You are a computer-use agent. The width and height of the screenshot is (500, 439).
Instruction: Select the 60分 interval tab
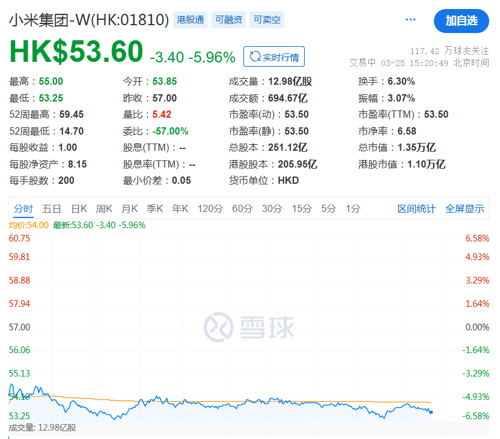pyautogui.click(x=242, y=209)
